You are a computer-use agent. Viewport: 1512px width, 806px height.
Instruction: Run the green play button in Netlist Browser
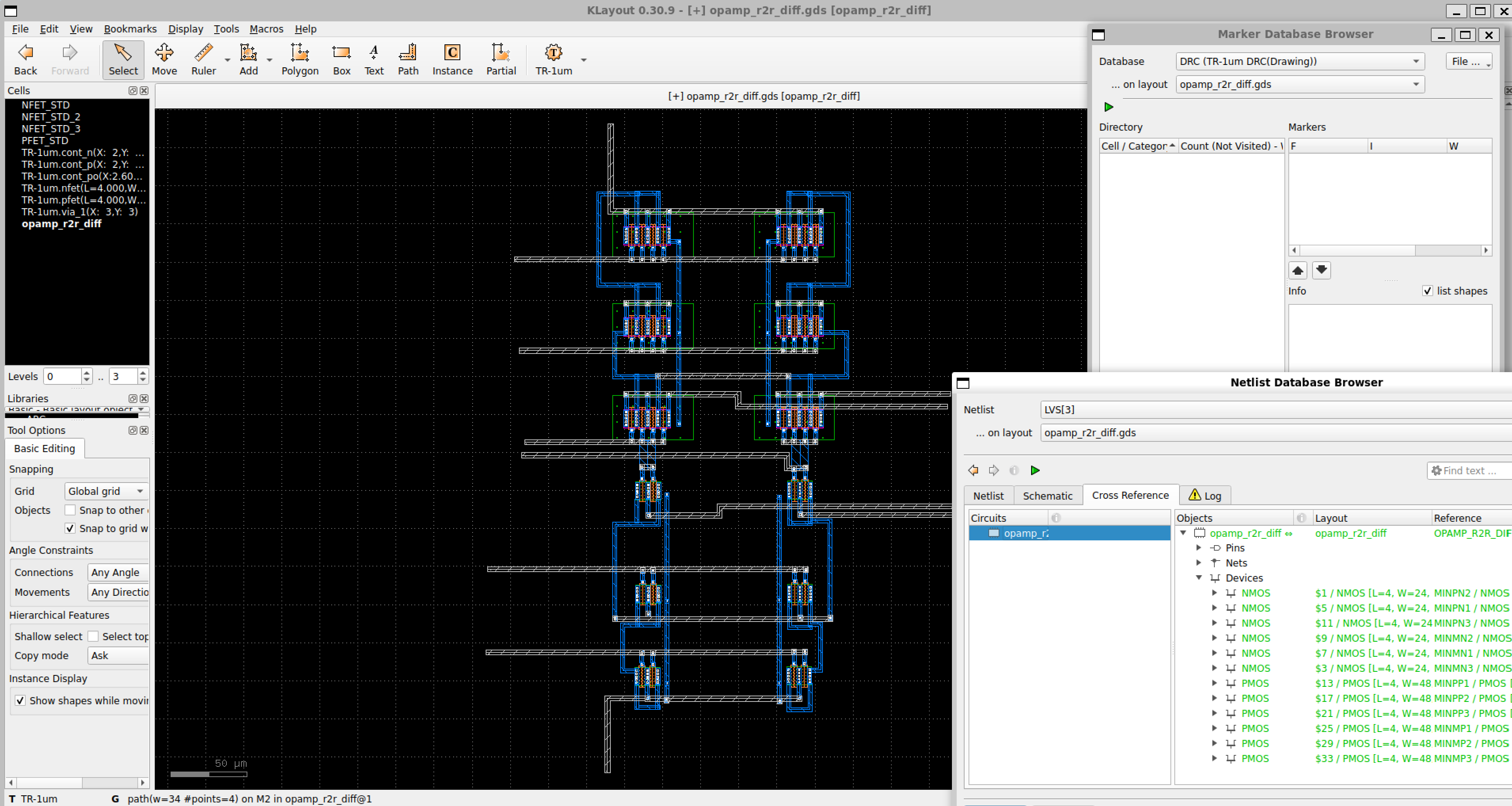click(1035, 470)
